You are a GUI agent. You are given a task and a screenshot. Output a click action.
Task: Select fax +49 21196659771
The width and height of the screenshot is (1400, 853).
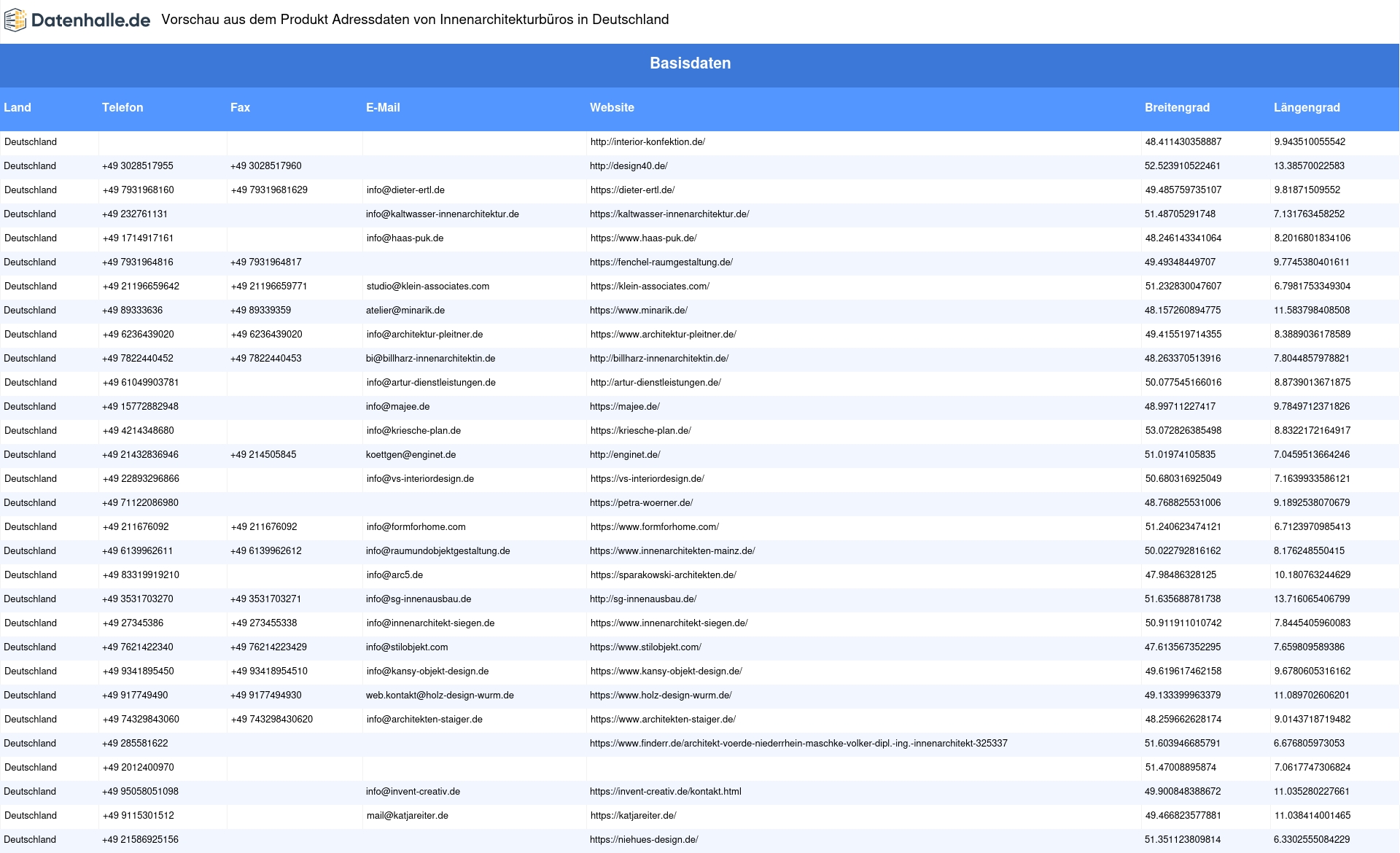tap(269, 287)
